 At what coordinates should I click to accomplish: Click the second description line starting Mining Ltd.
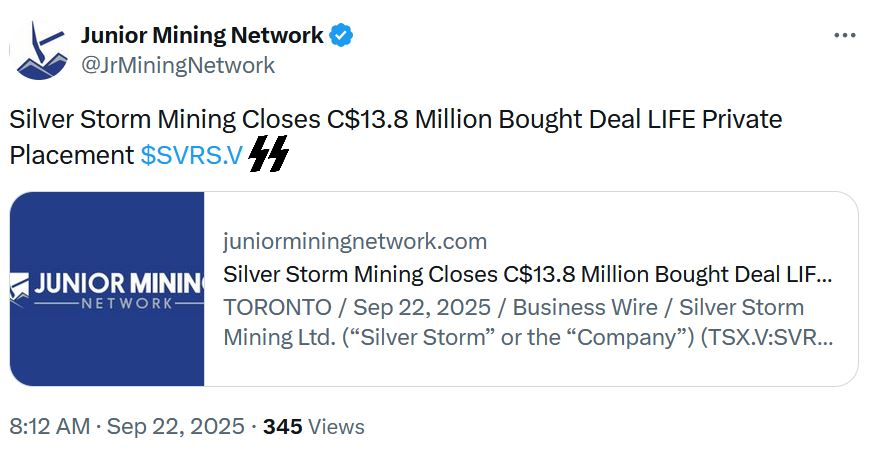point(528,337)
